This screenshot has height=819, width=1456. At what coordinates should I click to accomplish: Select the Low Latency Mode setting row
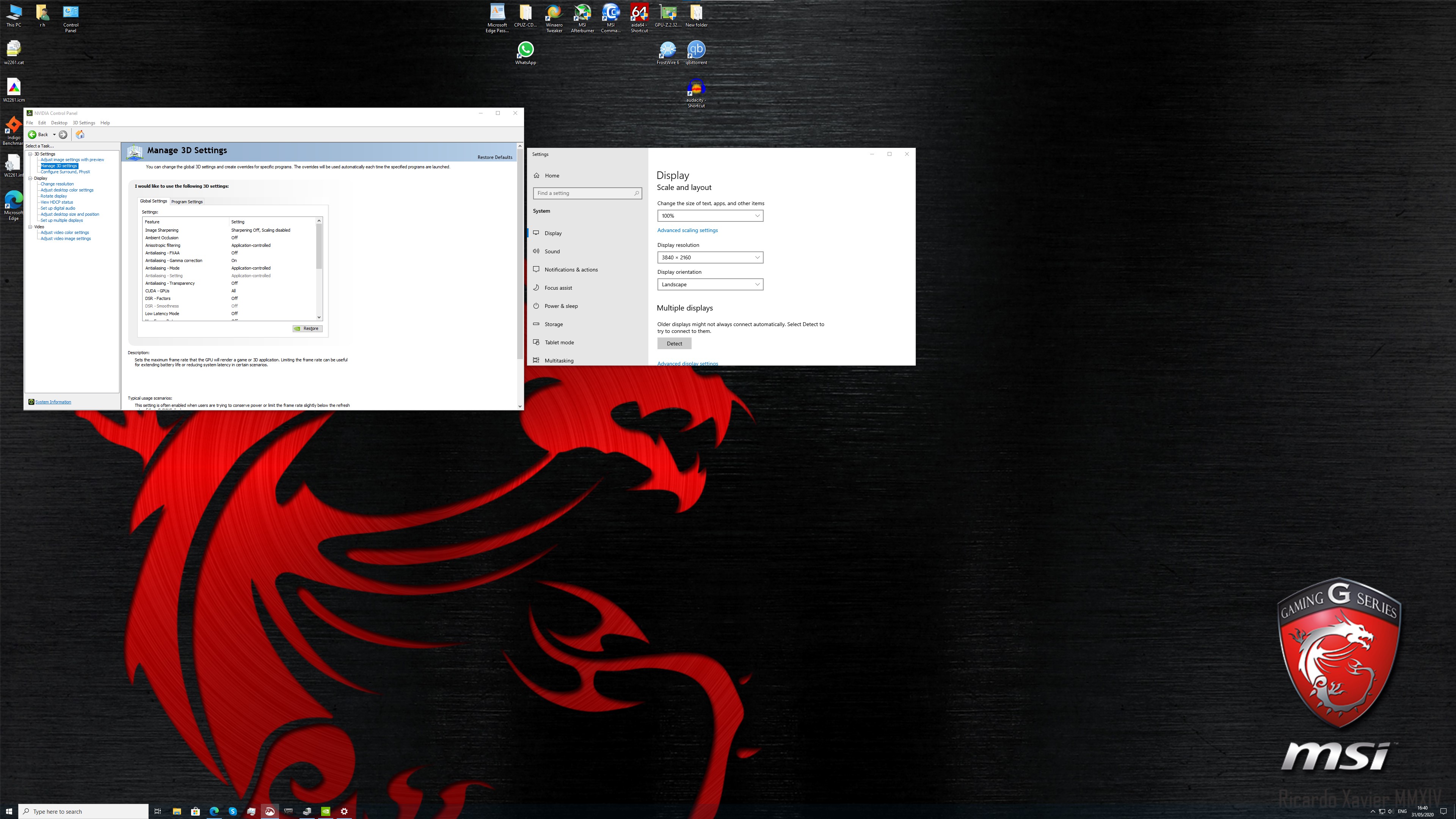tap(229, 314)
